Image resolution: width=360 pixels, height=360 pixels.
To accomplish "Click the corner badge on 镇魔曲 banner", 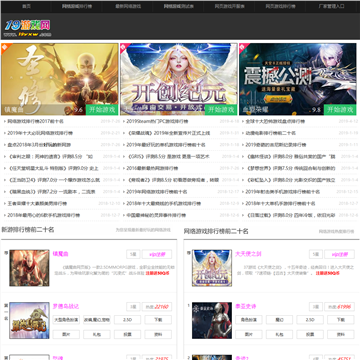I will [x=5, y=47].
